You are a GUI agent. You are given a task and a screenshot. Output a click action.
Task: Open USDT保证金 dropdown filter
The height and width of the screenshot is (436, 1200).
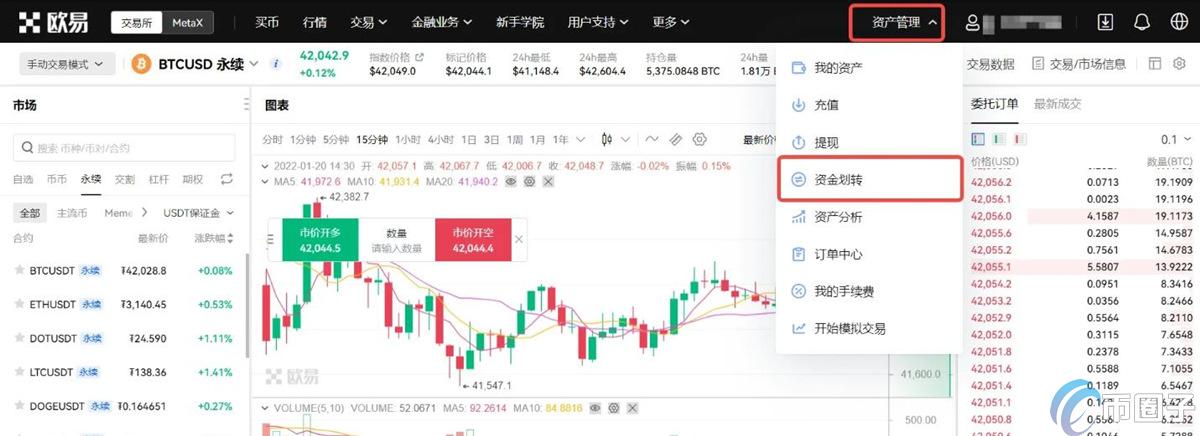[x=198, y=213]
